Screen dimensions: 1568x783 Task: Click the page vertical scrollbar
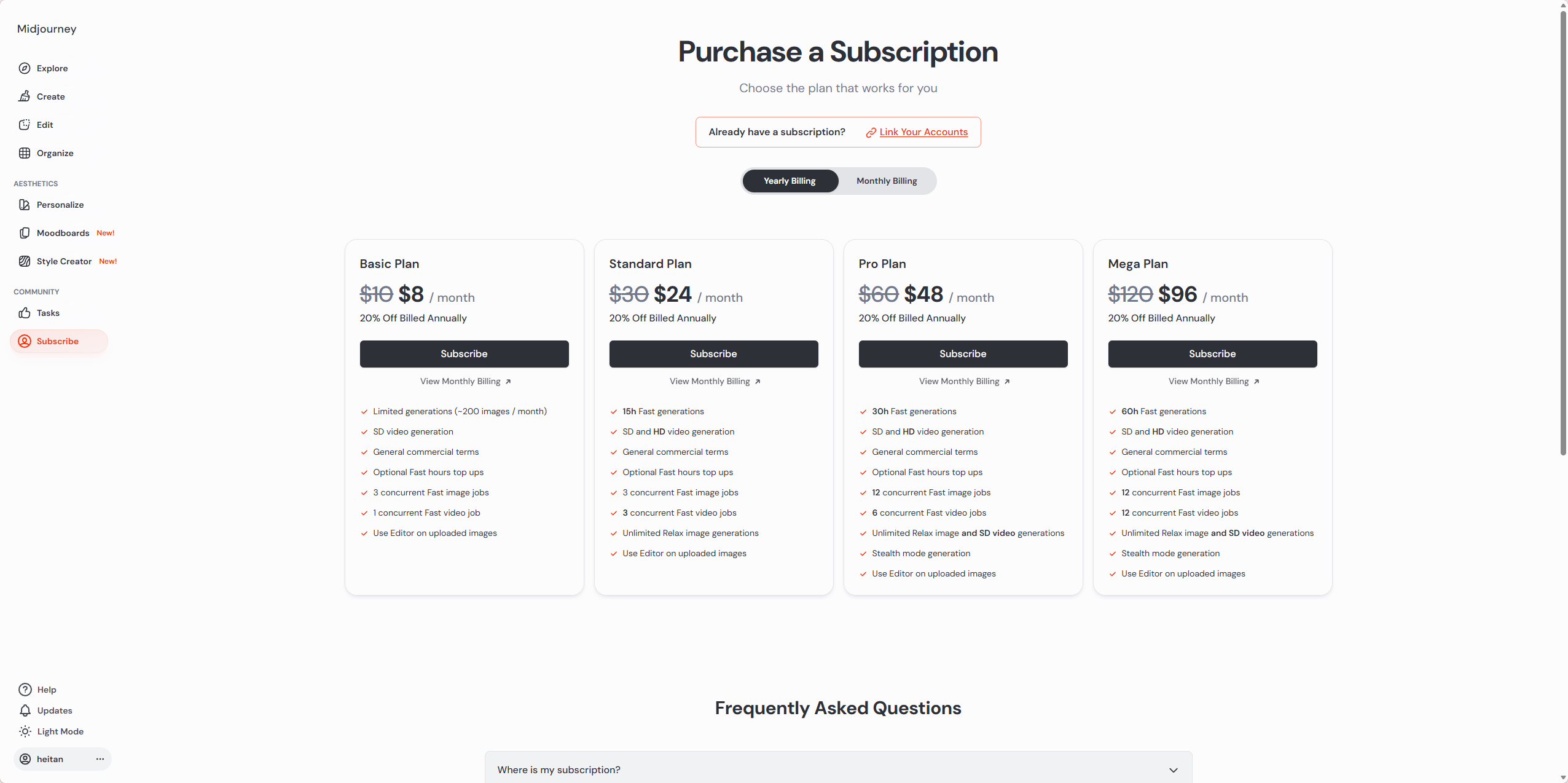click(1563, 234)
